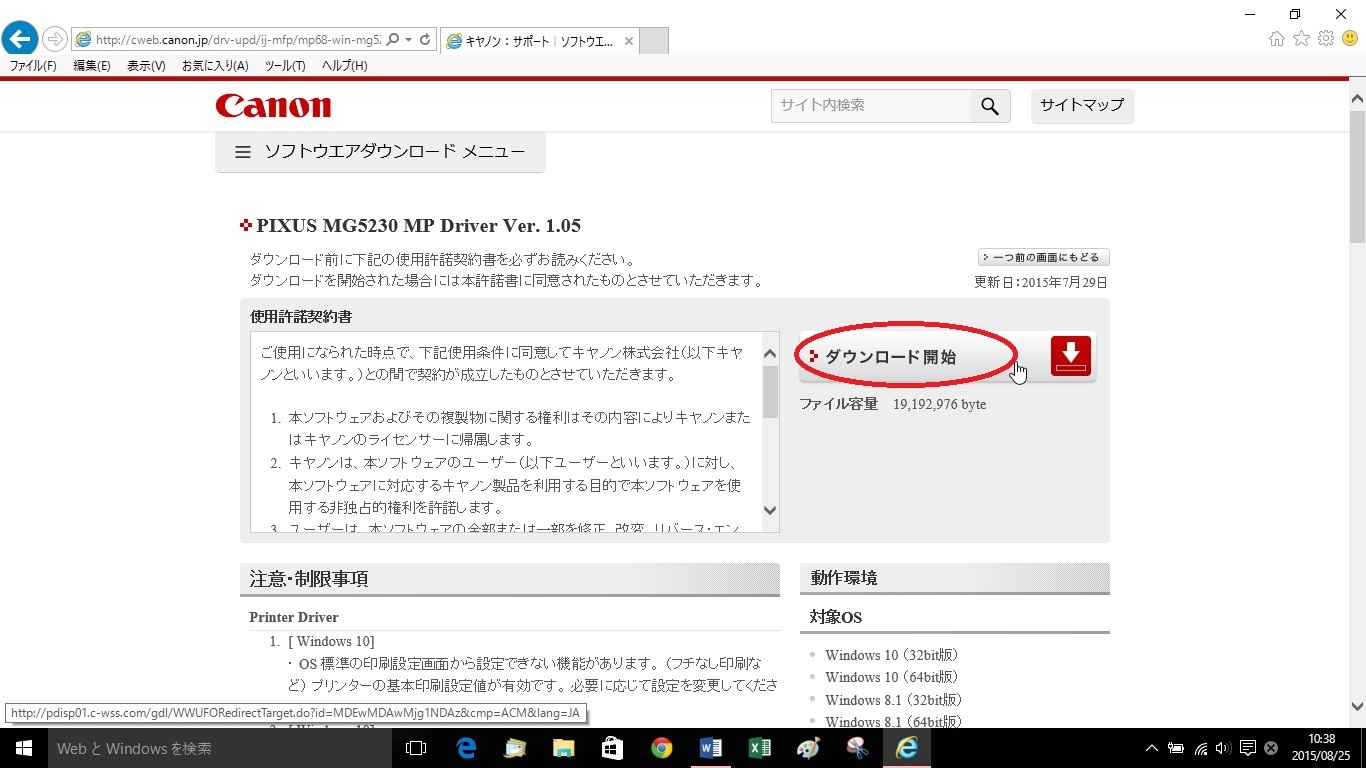This screenshot has height=768, width=1366.
Task: Open Microsoft Word from taskbar
Action: [710, 748]
